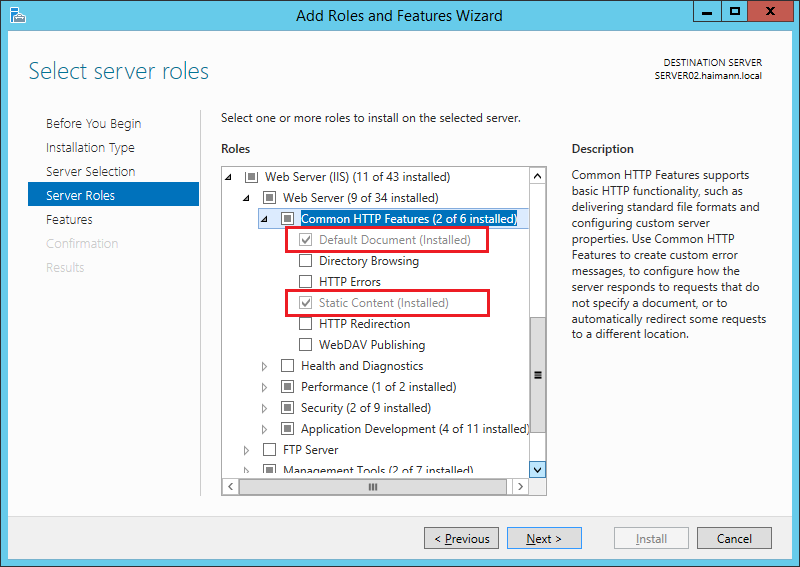Collapse the Web Server (9 of 34) node

click(246, 198)
